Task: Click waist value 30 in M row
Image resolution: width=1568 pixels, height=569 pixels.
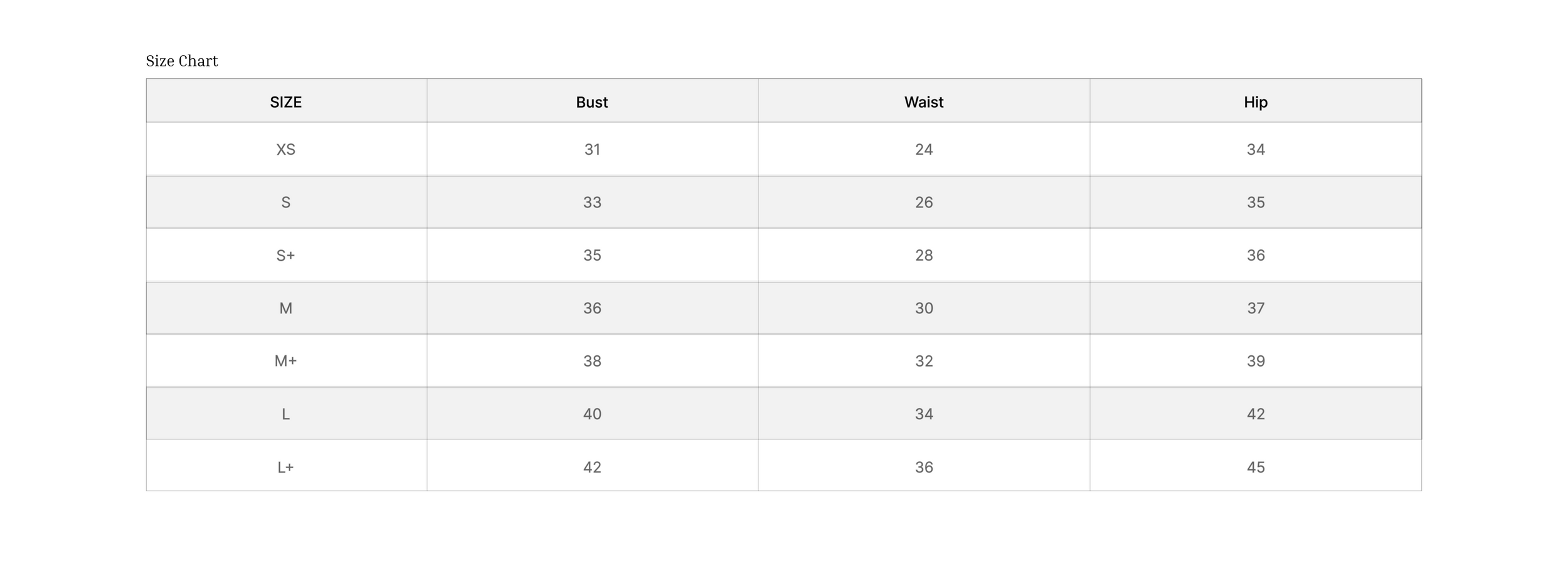Action: [x=924, y=308]
